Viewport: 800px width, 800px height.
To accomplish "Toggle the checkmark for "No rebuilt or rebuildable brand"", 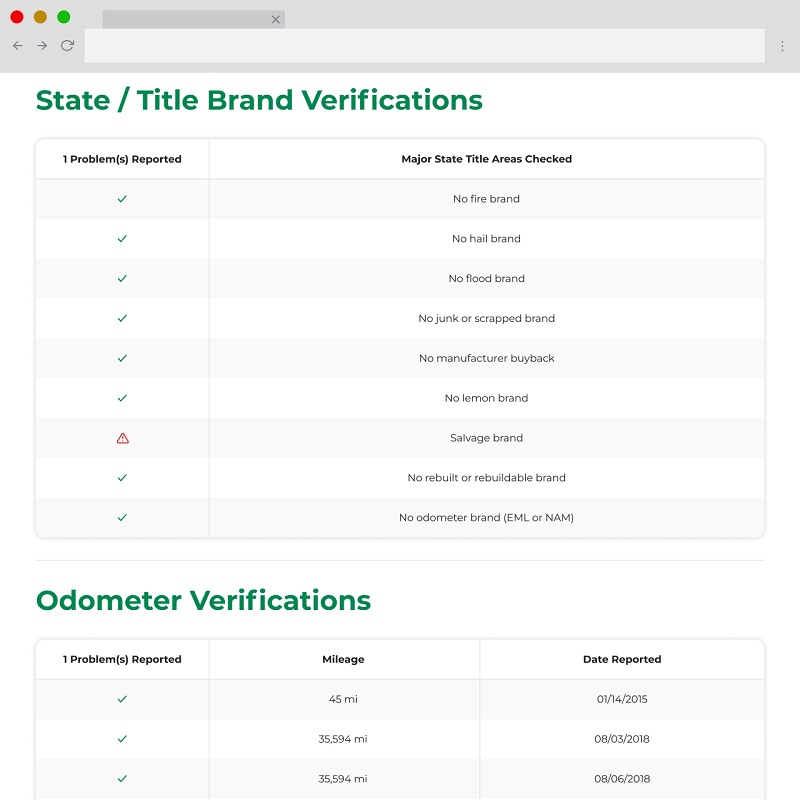I will (x=121, y=478).
